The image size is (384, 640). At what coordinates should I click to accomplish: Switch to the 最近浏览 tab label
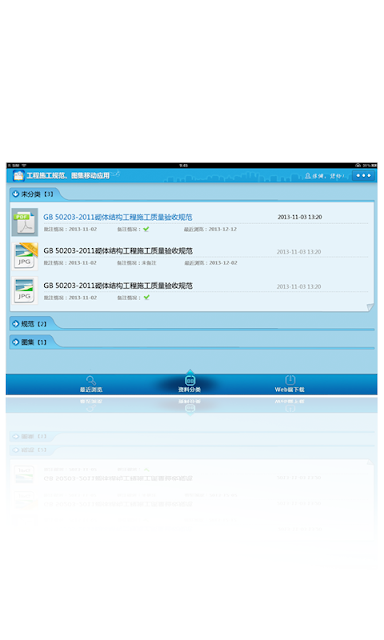[x=91, y=389]
